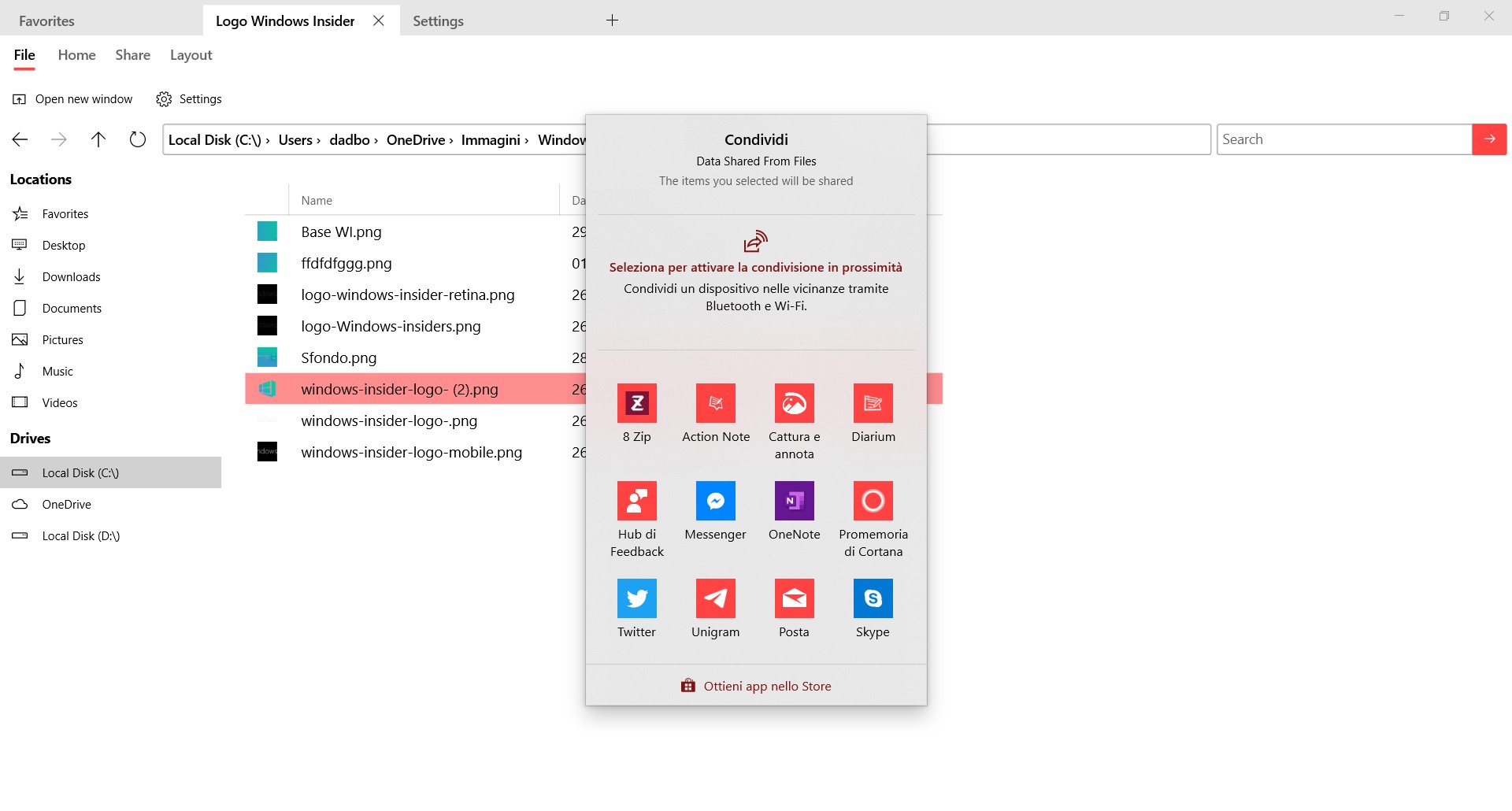Refresh the current folder
Viewport: 1512px width, 811px height.
[138, 139]
